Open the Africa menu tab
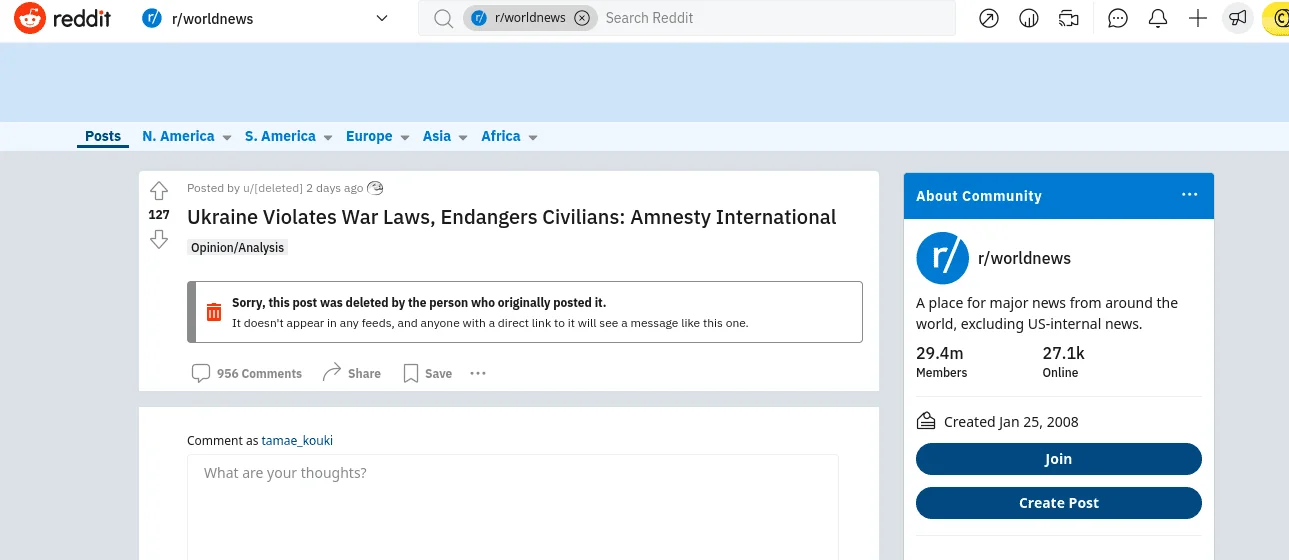 point(510,136)
